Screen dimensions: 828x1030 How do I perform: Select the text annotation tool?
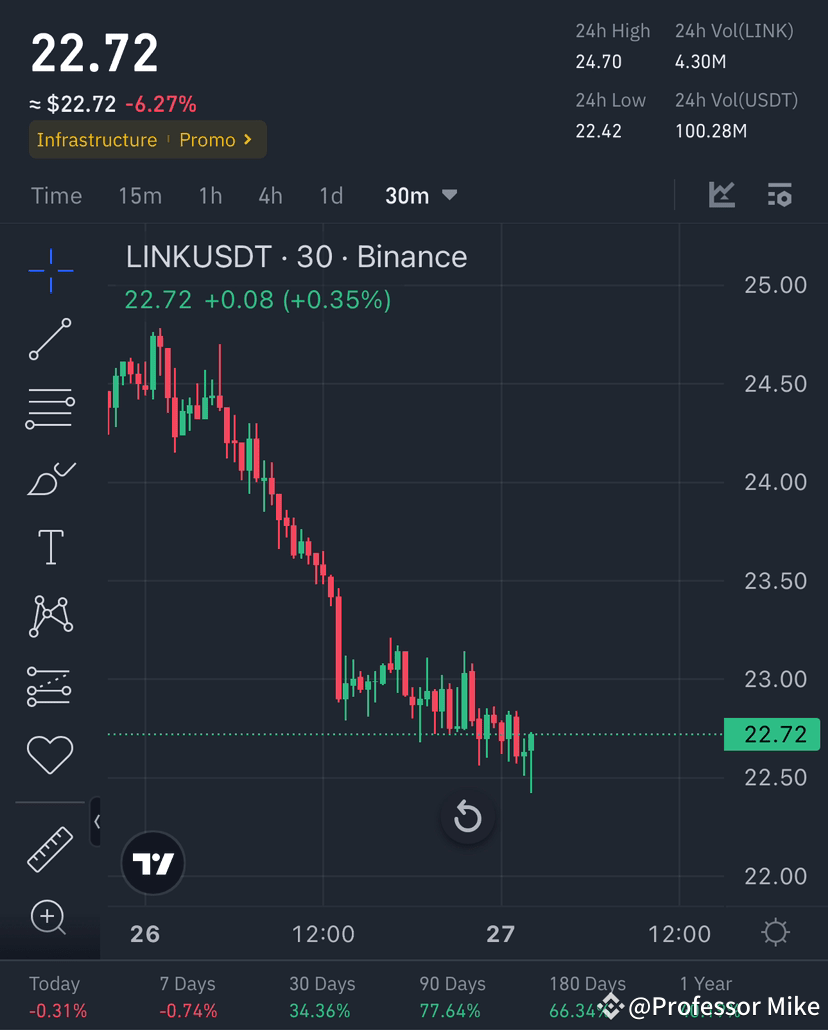point(50,547)
